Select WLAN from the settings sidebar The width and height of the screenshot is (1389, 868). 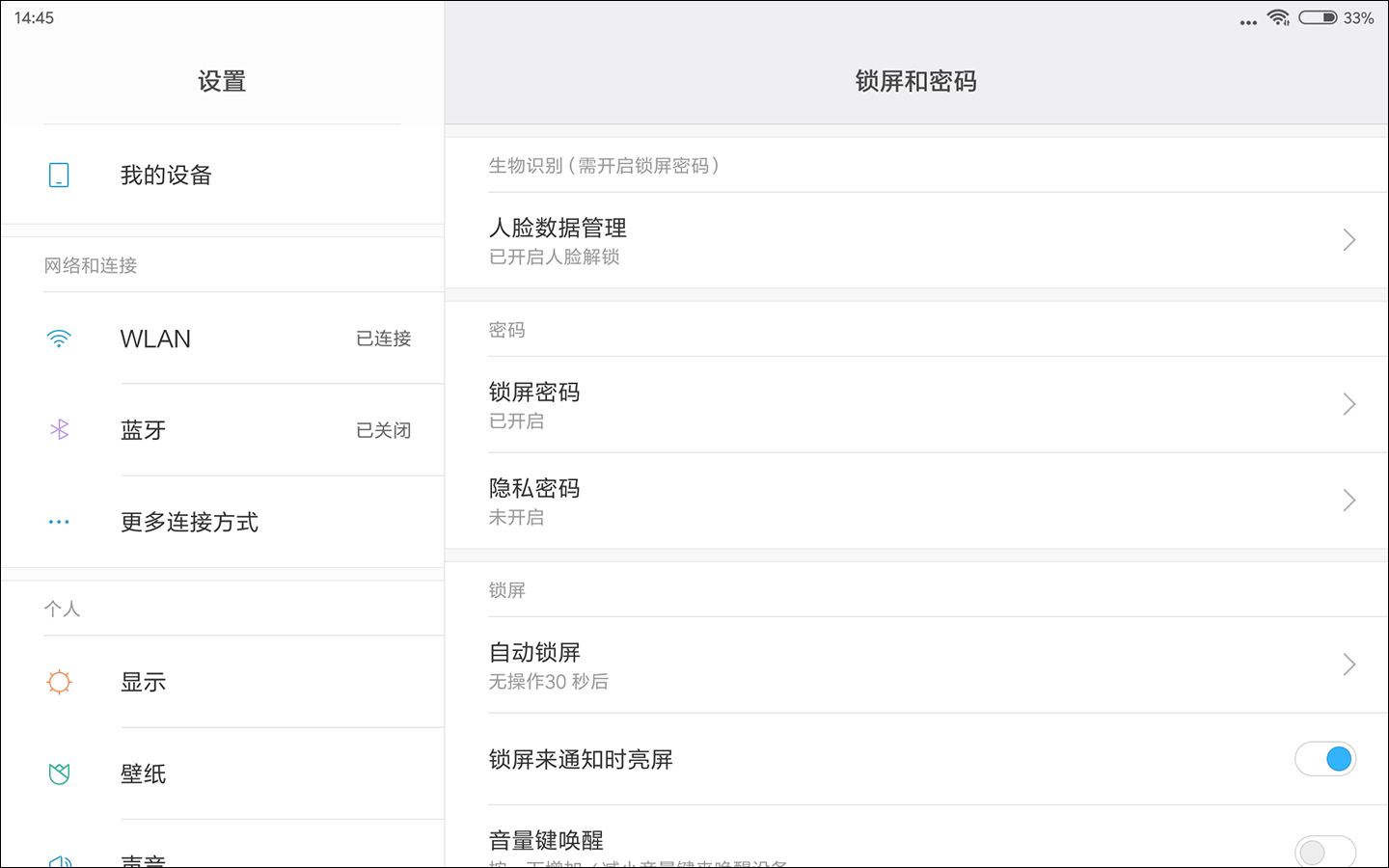155,339
